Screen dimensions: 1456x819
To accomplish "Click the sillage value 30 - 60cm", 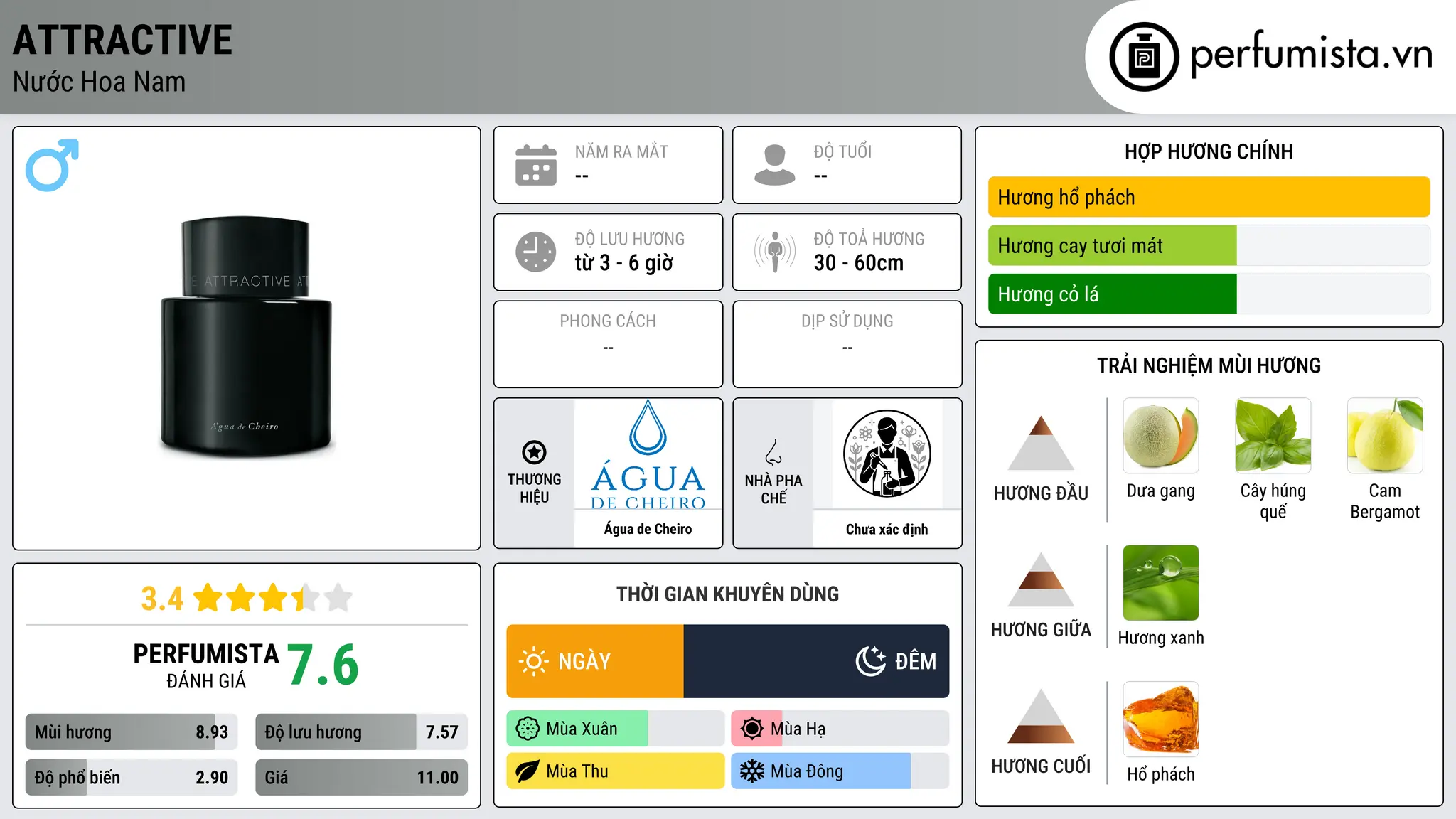I will coord(859,263).
